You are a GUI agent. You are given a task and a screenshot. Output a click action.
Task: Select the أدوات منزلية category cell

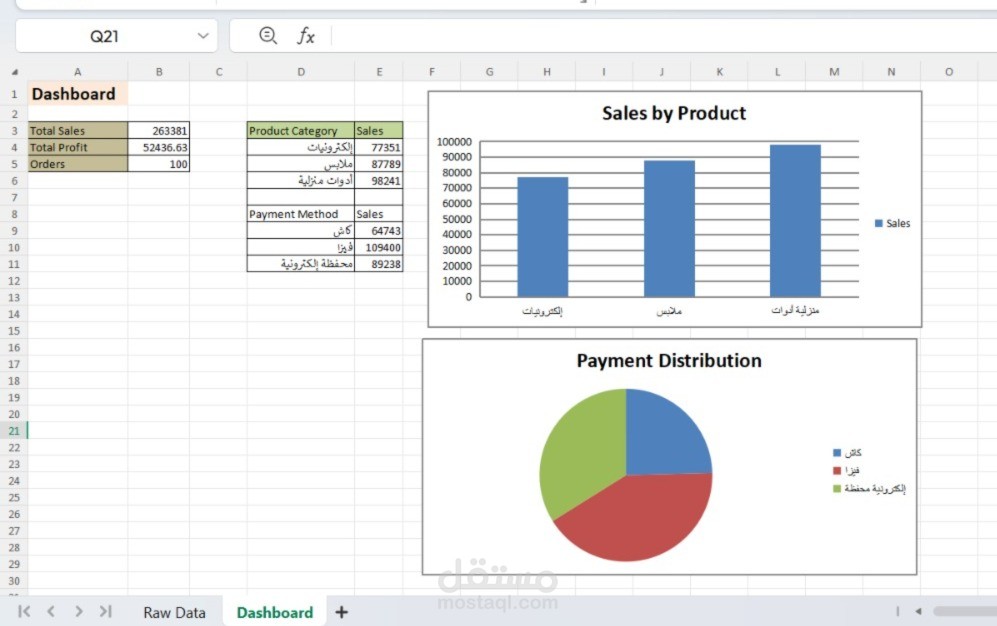(x=301, y=180)
